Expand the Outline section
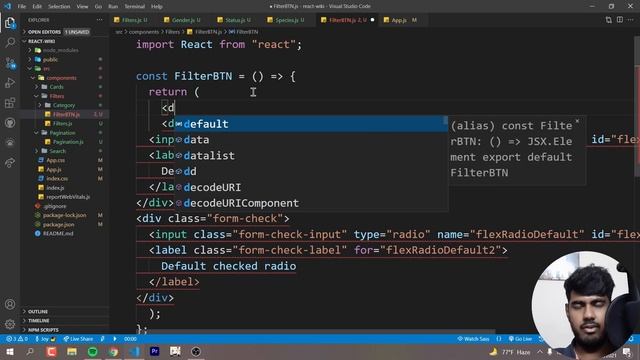The height and width of the screenshot is (360, 640). tap(38, 312)
